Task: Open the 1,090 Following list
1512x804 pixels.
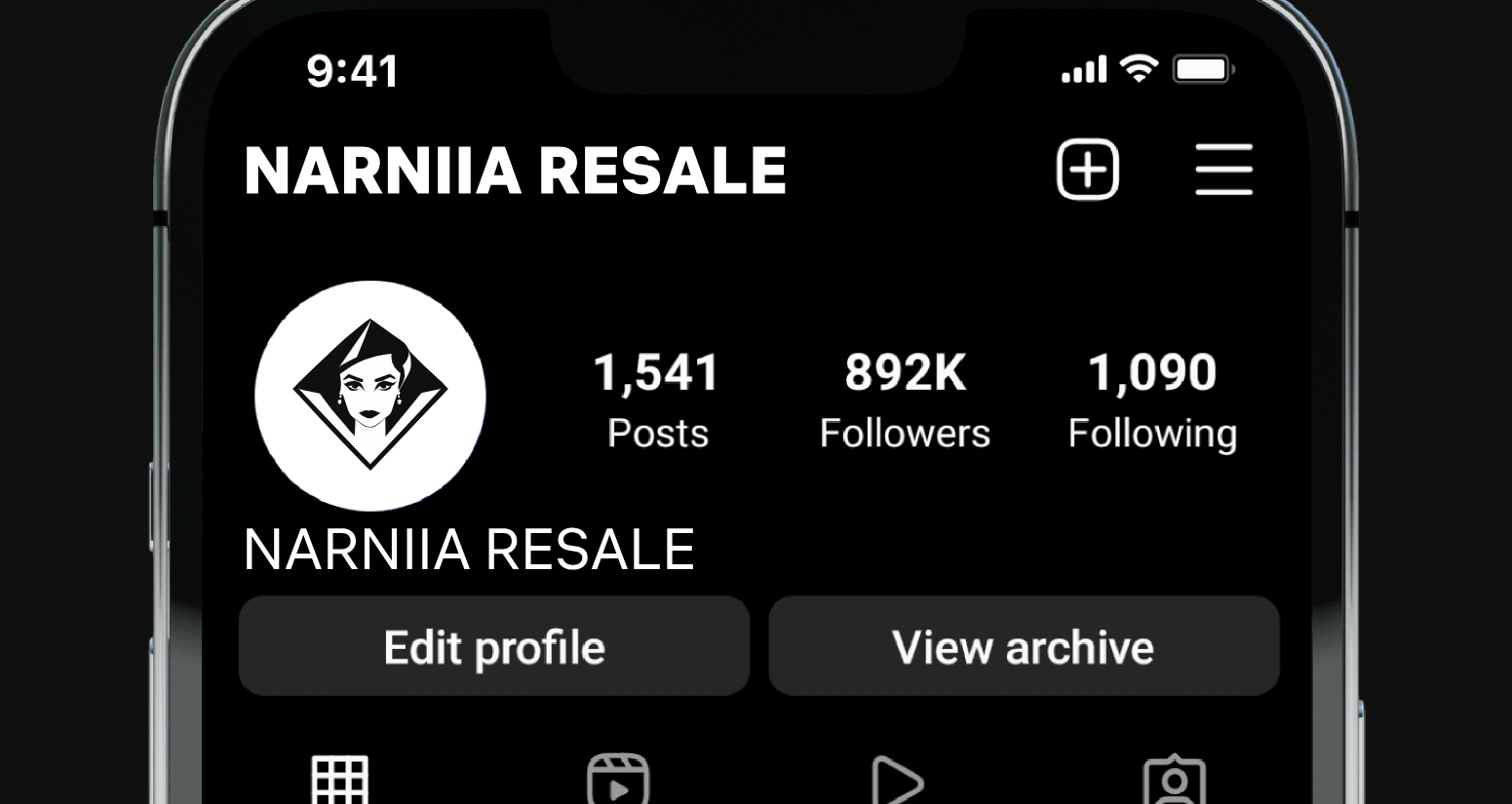Action: pyautogui.click(x=1152, y=401)
